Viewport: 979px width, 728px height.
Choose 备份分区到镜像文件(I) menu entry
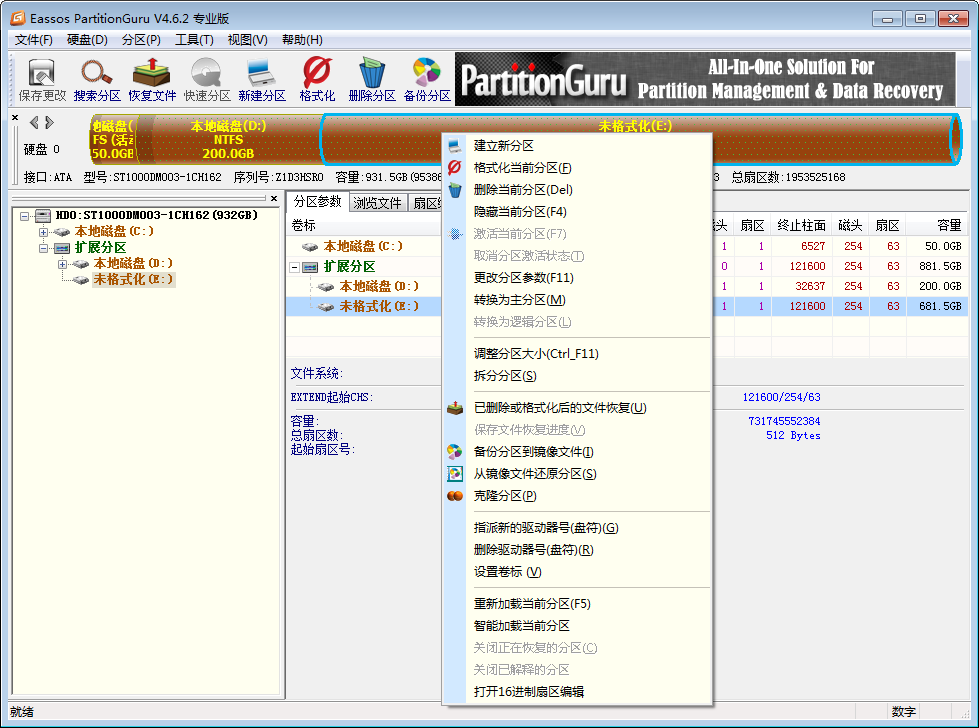577,452
